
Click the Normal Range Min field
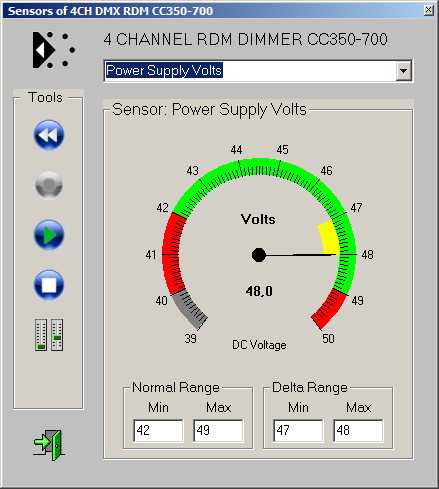coord(158,431)
